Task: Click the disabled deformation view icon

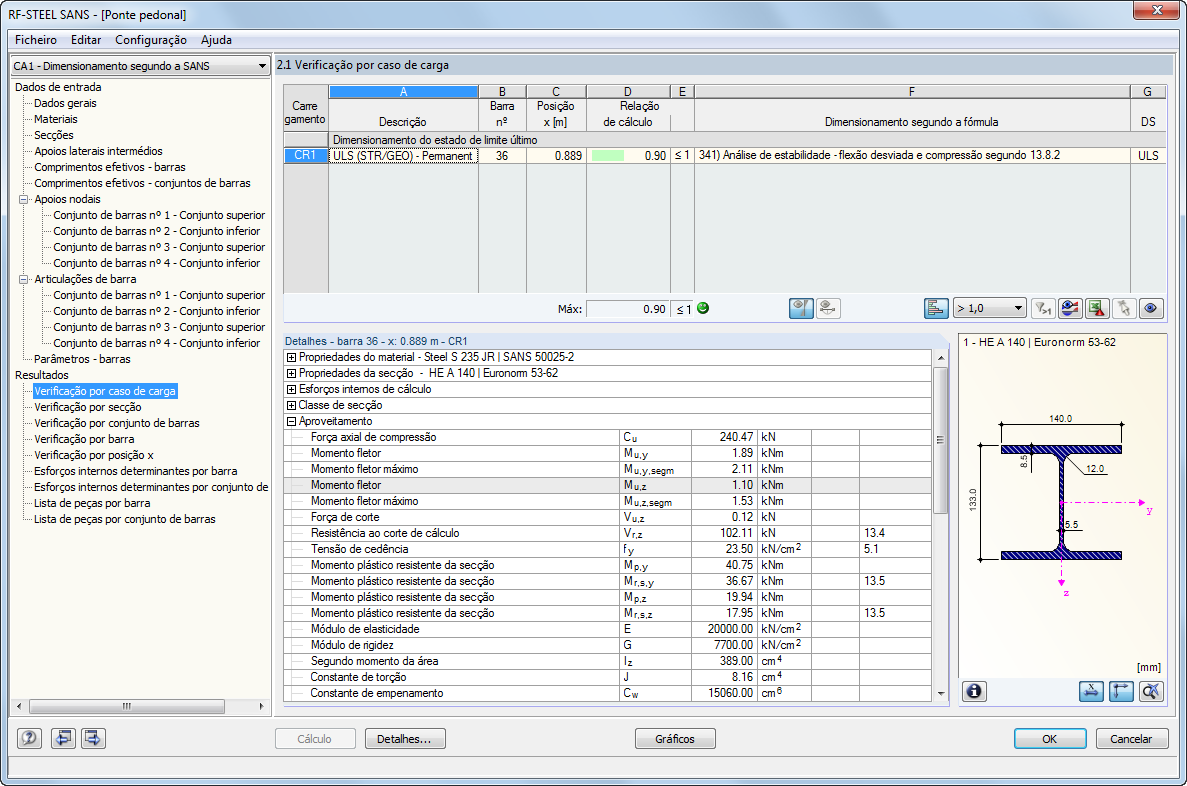Action: (x=828, y=308)
